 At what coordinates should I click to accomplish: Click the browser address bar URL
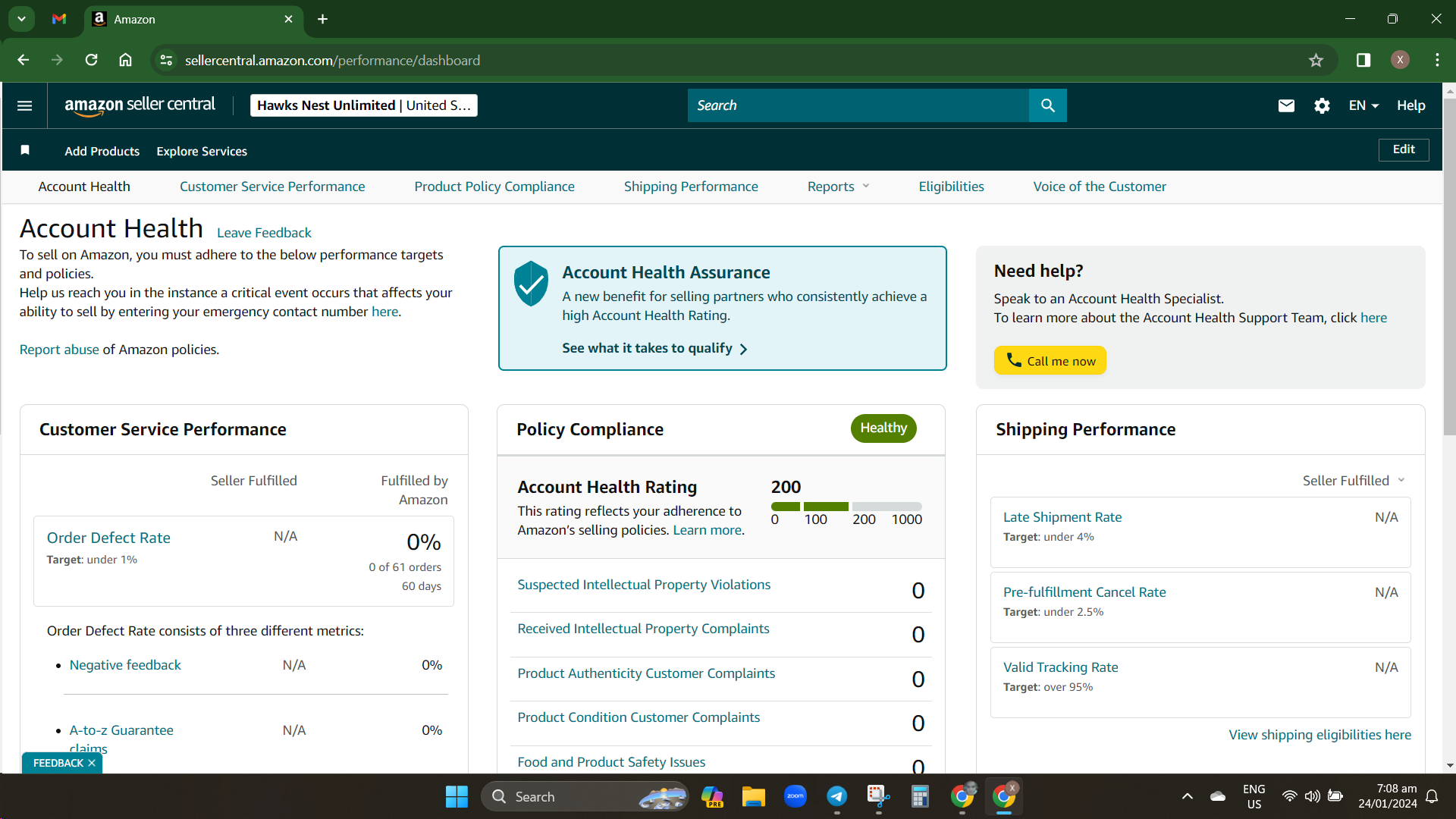click(332, 60)
